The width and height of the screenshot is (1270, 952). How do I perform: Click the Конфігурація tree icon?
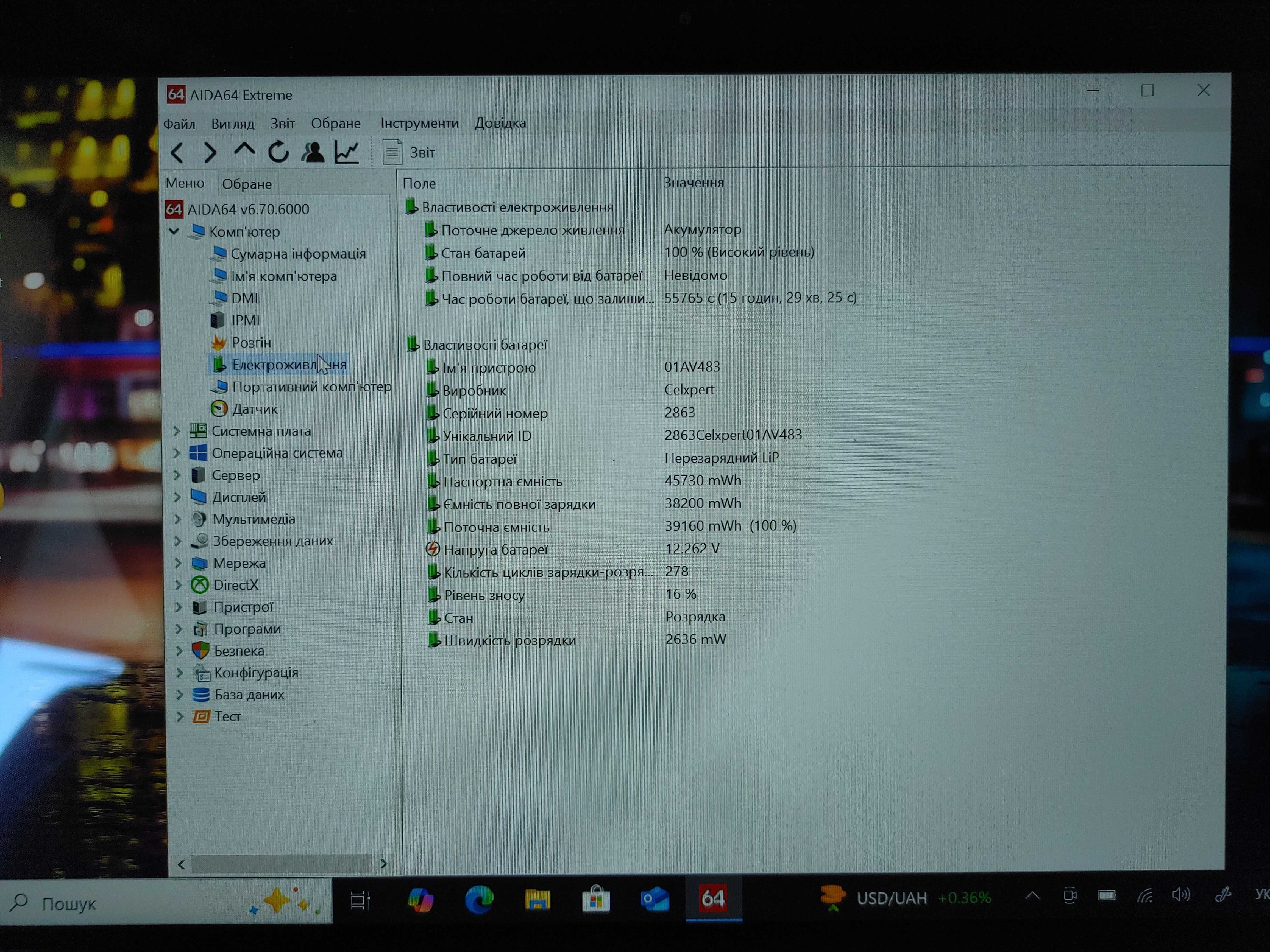point(201,673)
